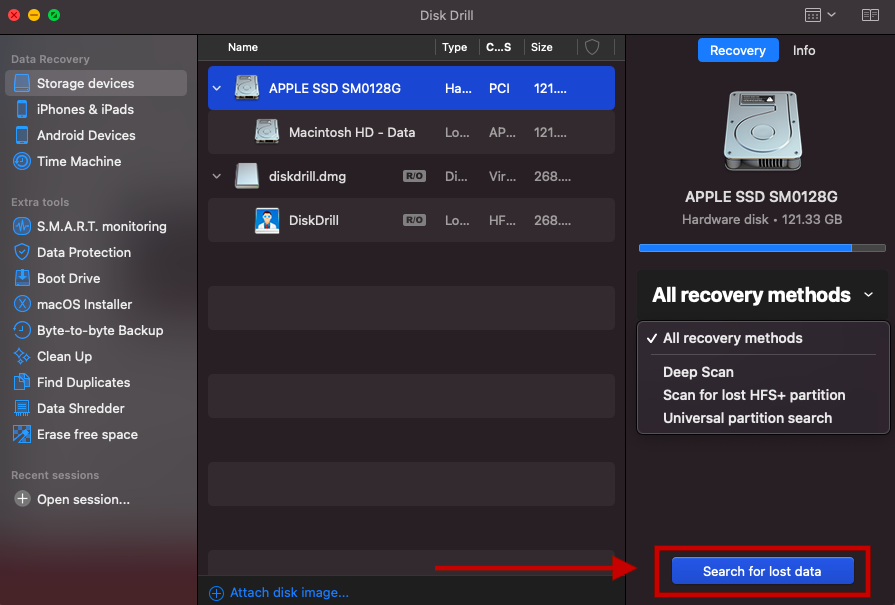
Task: Select iPhones & iPads sidebar item
Action: tap(85, 110)
